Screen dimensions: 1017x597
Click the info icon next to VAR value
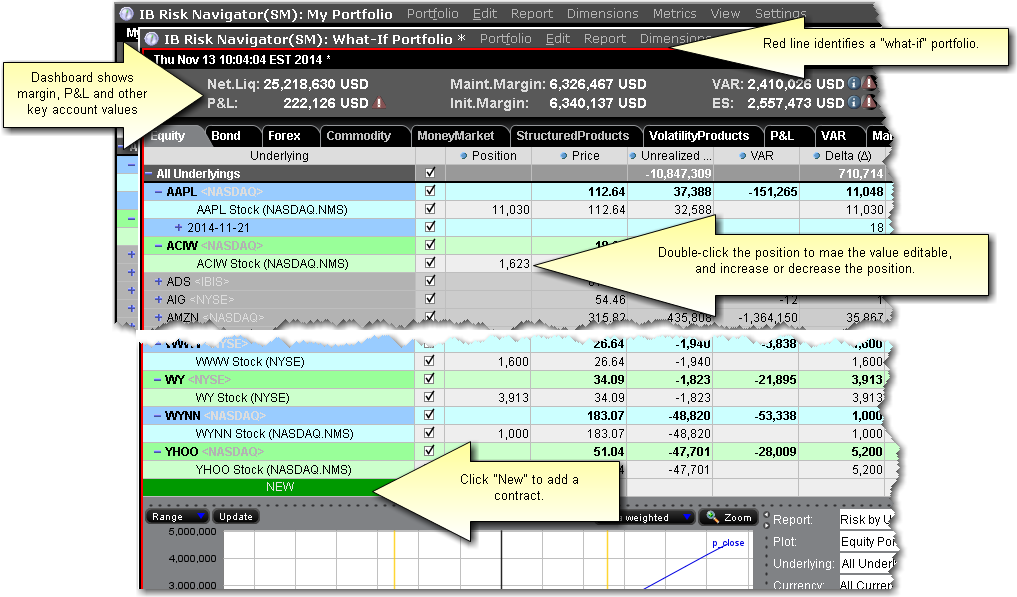click(854, 85)
